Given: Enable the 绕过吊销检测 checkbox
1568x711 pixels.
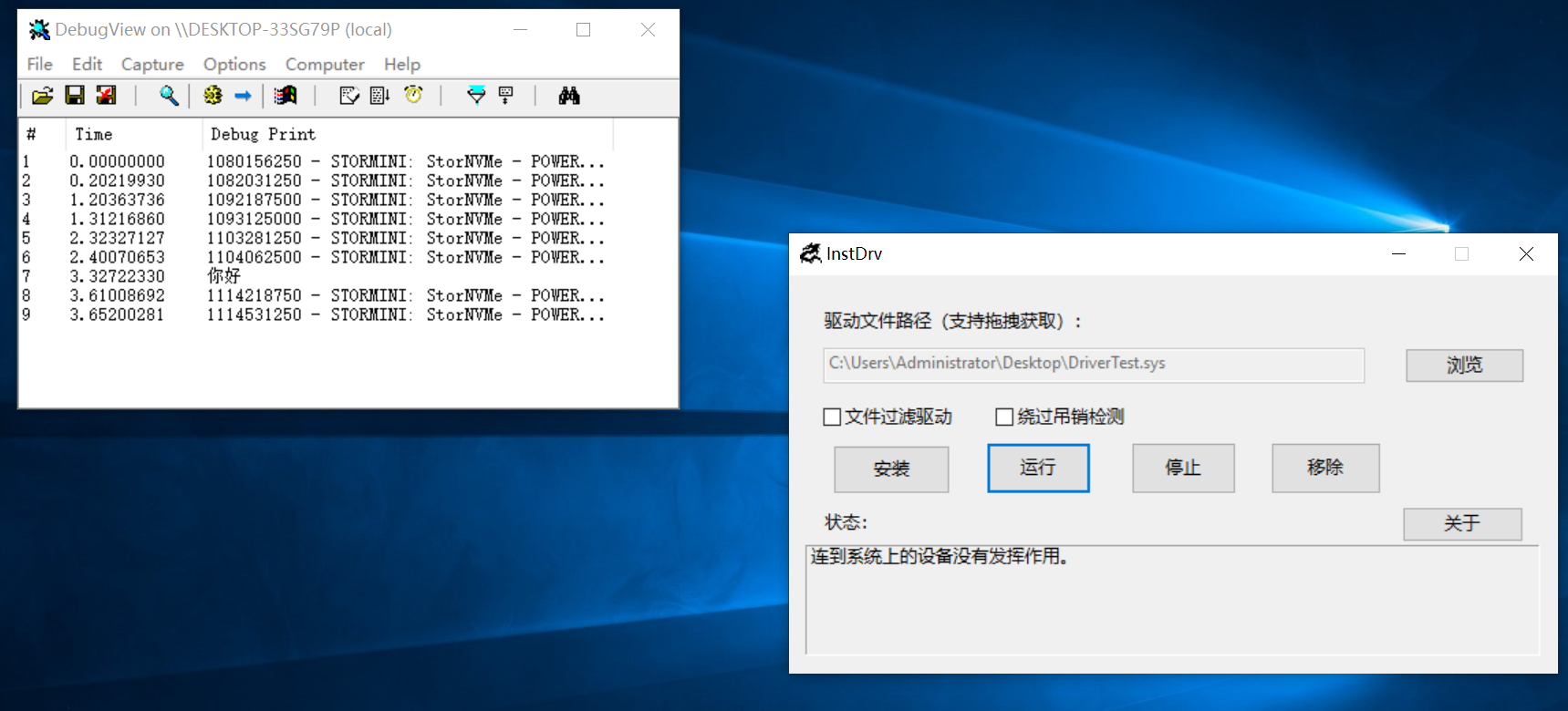Looking at the screenshot, I should (x=1004, y=417).
